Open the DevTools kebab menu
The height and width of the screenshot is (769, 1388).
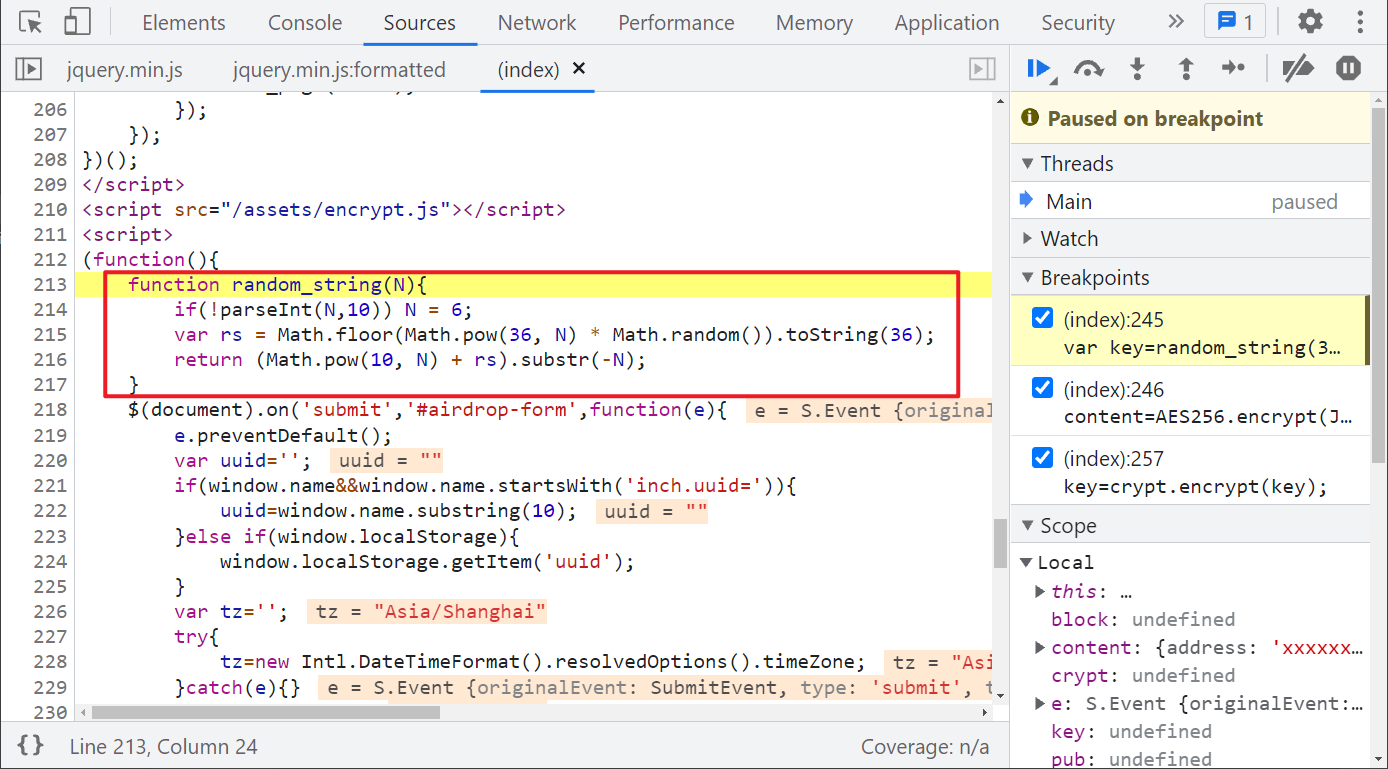pos(1360,22)
